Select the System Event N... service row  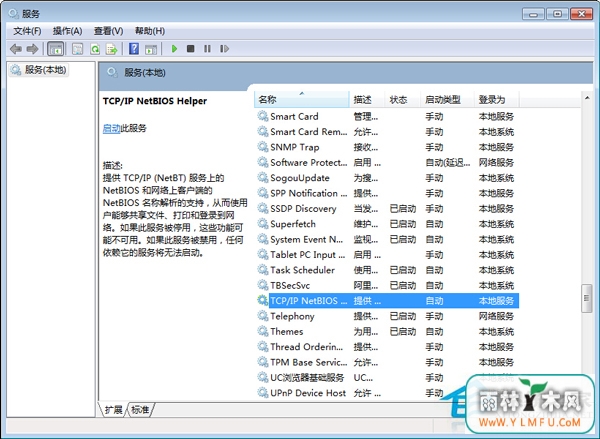(x=386, y=239)
